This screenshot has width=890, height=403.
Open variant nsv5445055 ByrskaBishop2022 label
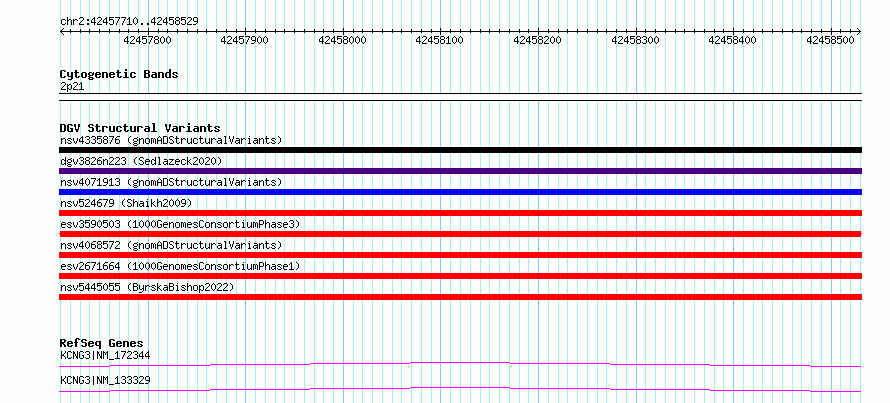click(147, 287)
